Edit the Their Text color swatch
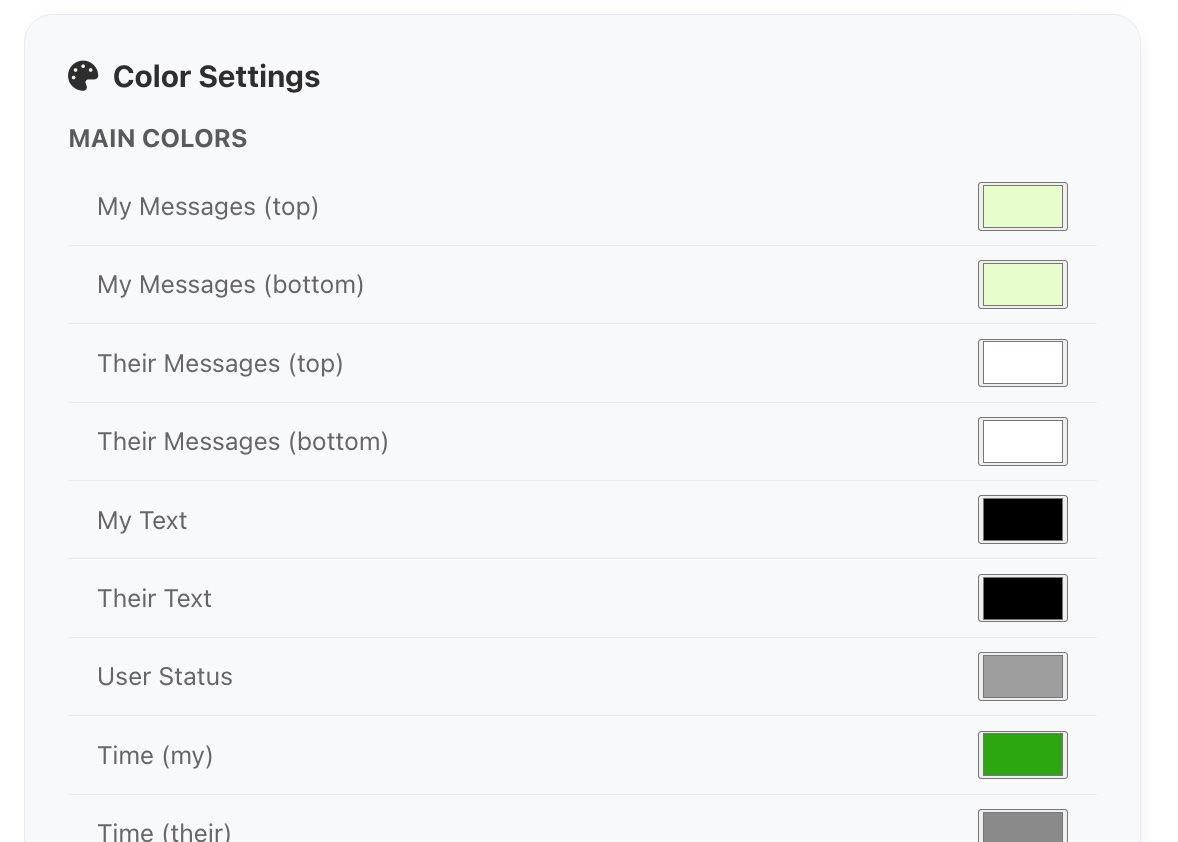This screenshot has height=842, width=1178. point(1022,598)
